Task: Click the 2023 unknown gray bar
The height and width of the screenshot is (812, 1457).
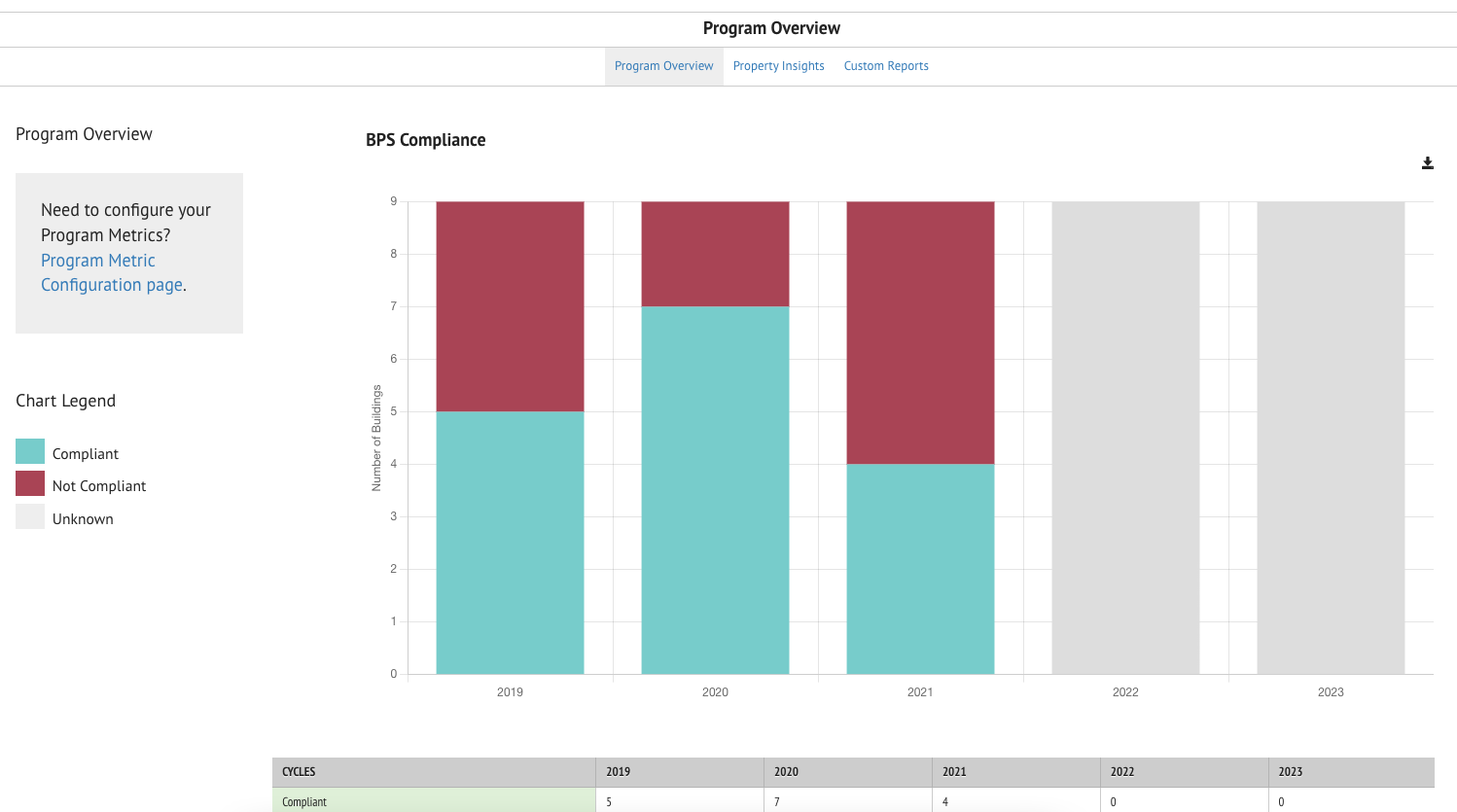Action: coord(1330,438)
